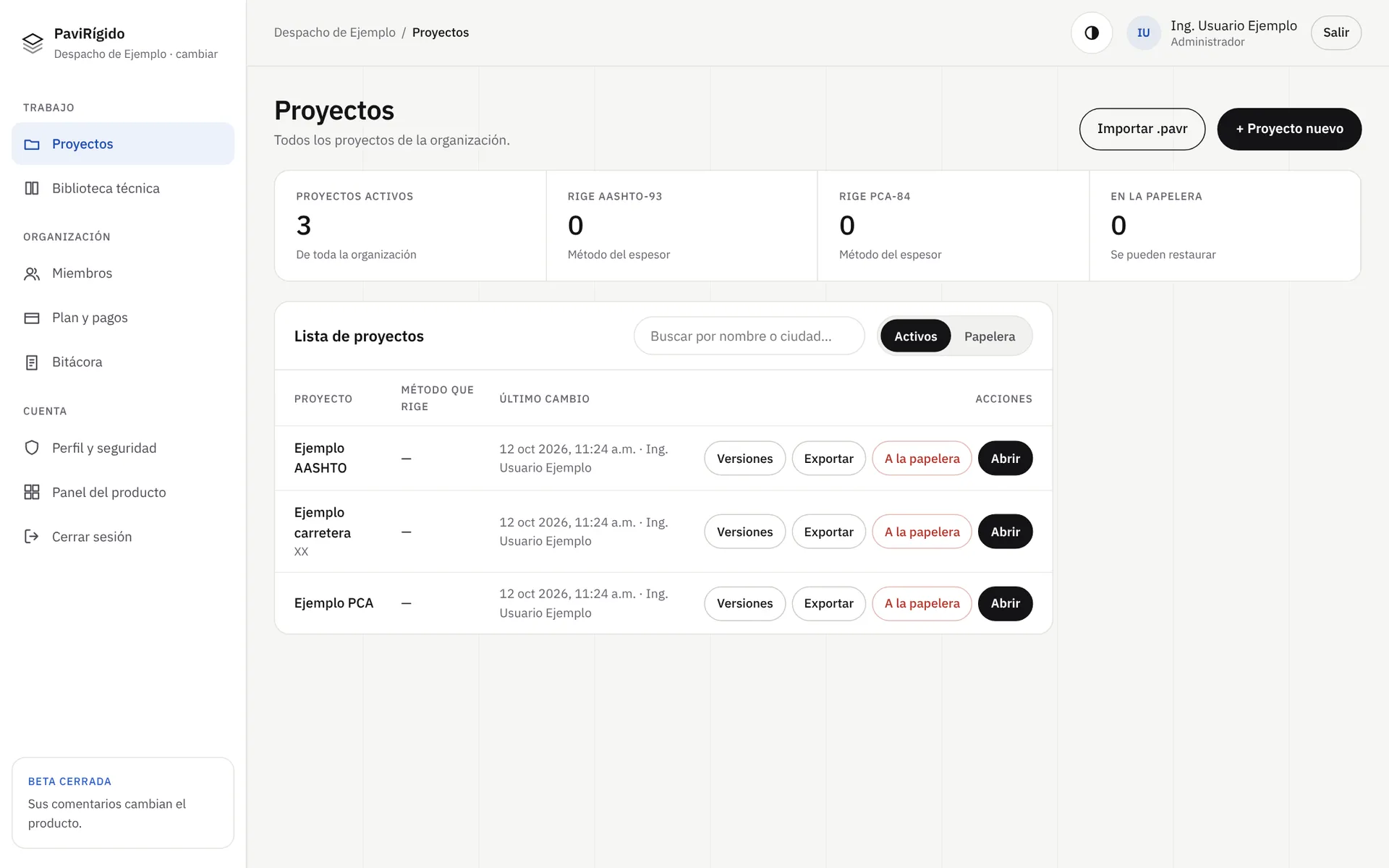Image resolution: width=1389 pixels, height=868 pixels.
Task: Click the Ejemplo carretera project name
Action: pos(323,522)
